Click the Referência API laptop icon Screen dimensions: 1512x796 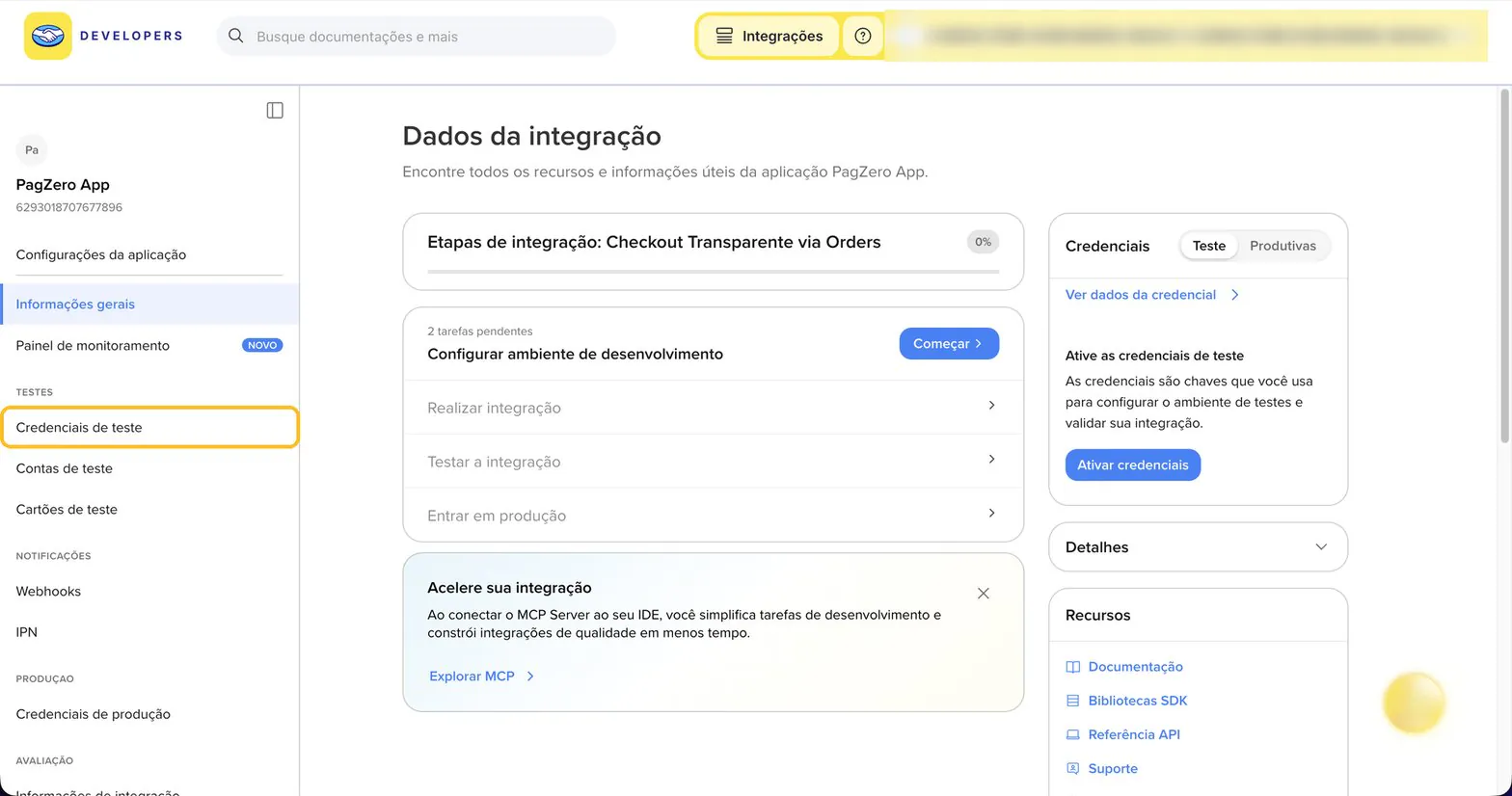(x=1073, y=734)
